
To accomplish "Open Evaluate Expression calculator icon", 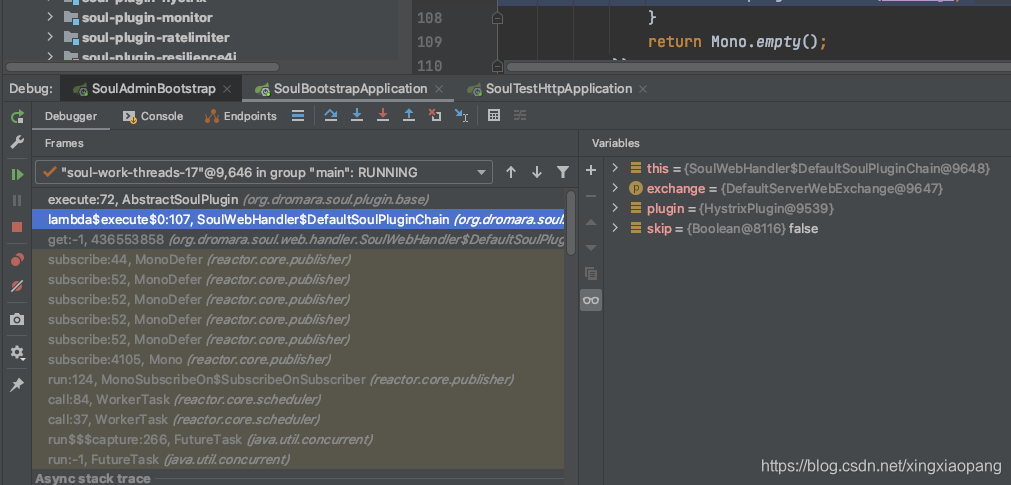I will pos(494,115).
